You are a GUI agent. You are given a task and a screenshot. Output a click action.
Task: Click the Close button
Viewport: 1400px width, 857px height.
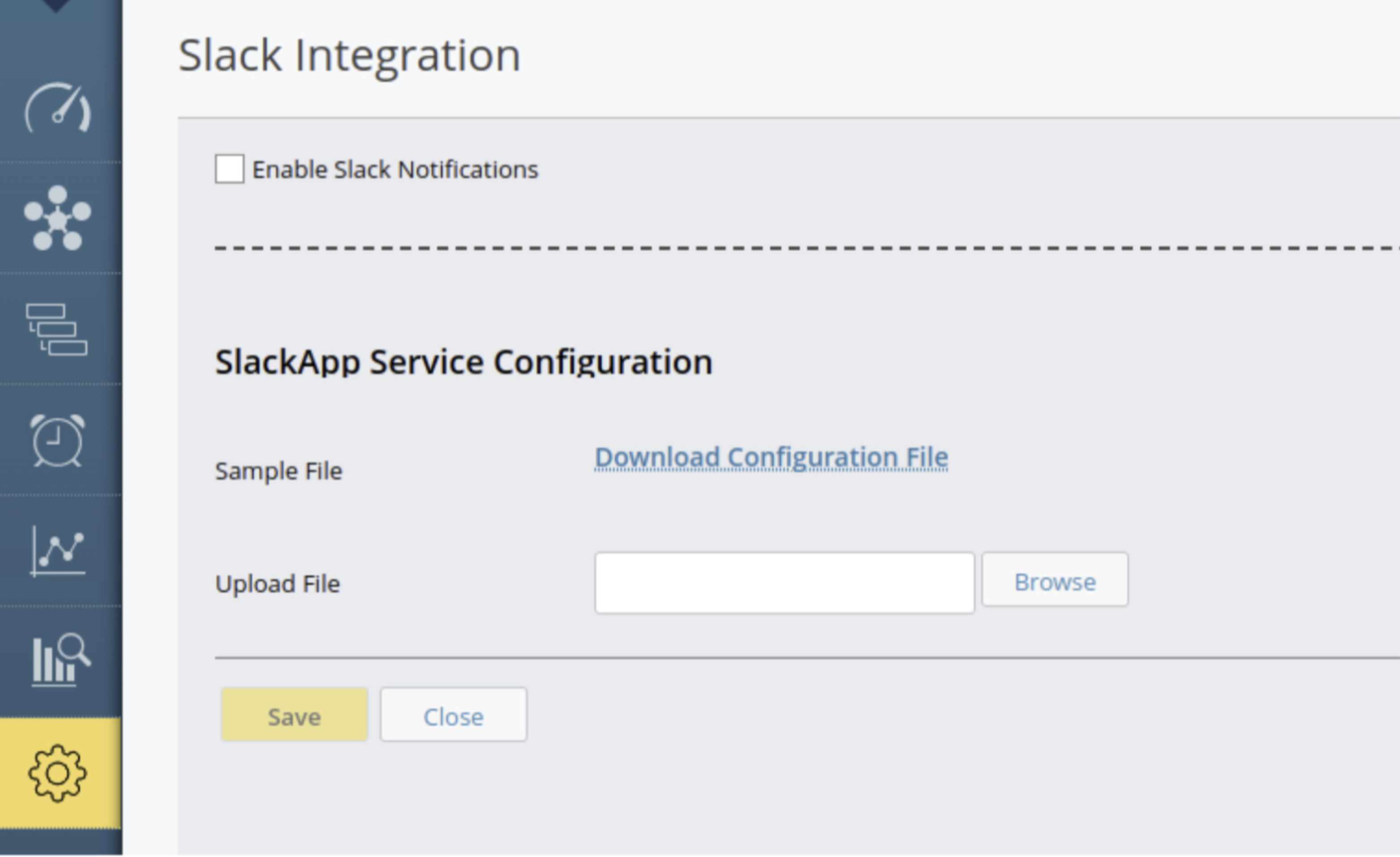tap(454, 715)
